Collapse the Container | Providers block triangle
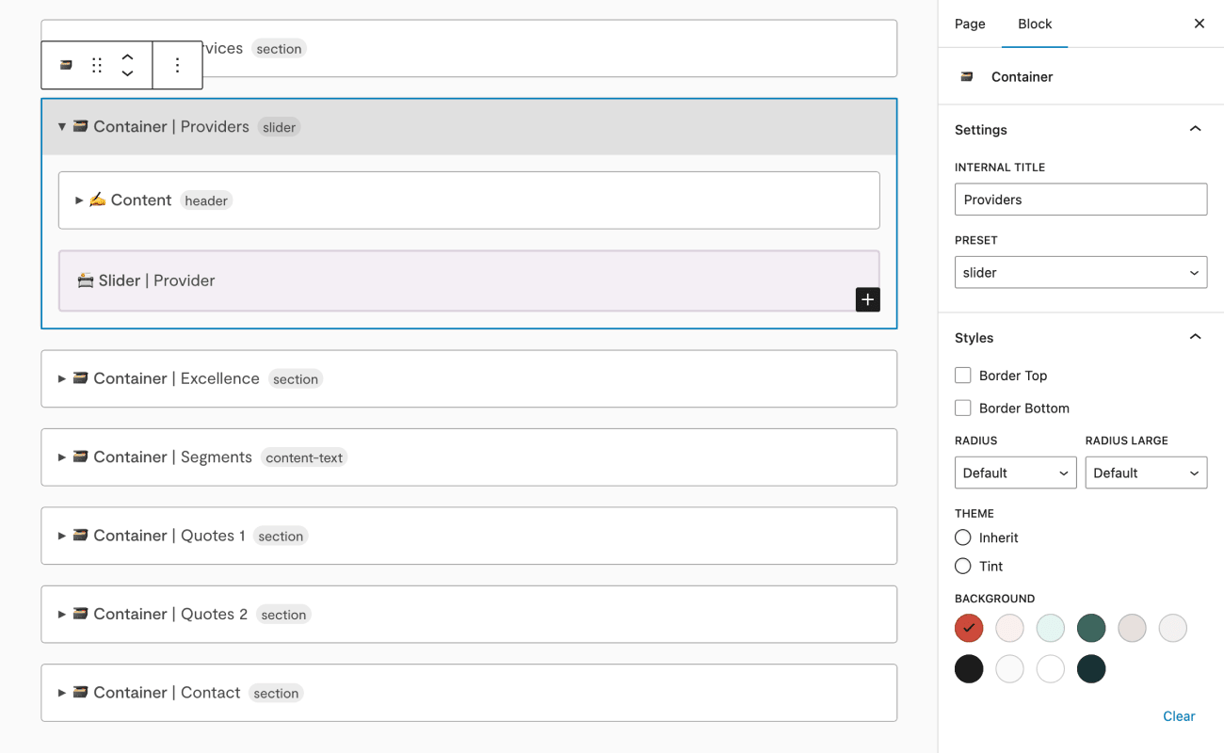The image size is (1224, 753). 62,127
